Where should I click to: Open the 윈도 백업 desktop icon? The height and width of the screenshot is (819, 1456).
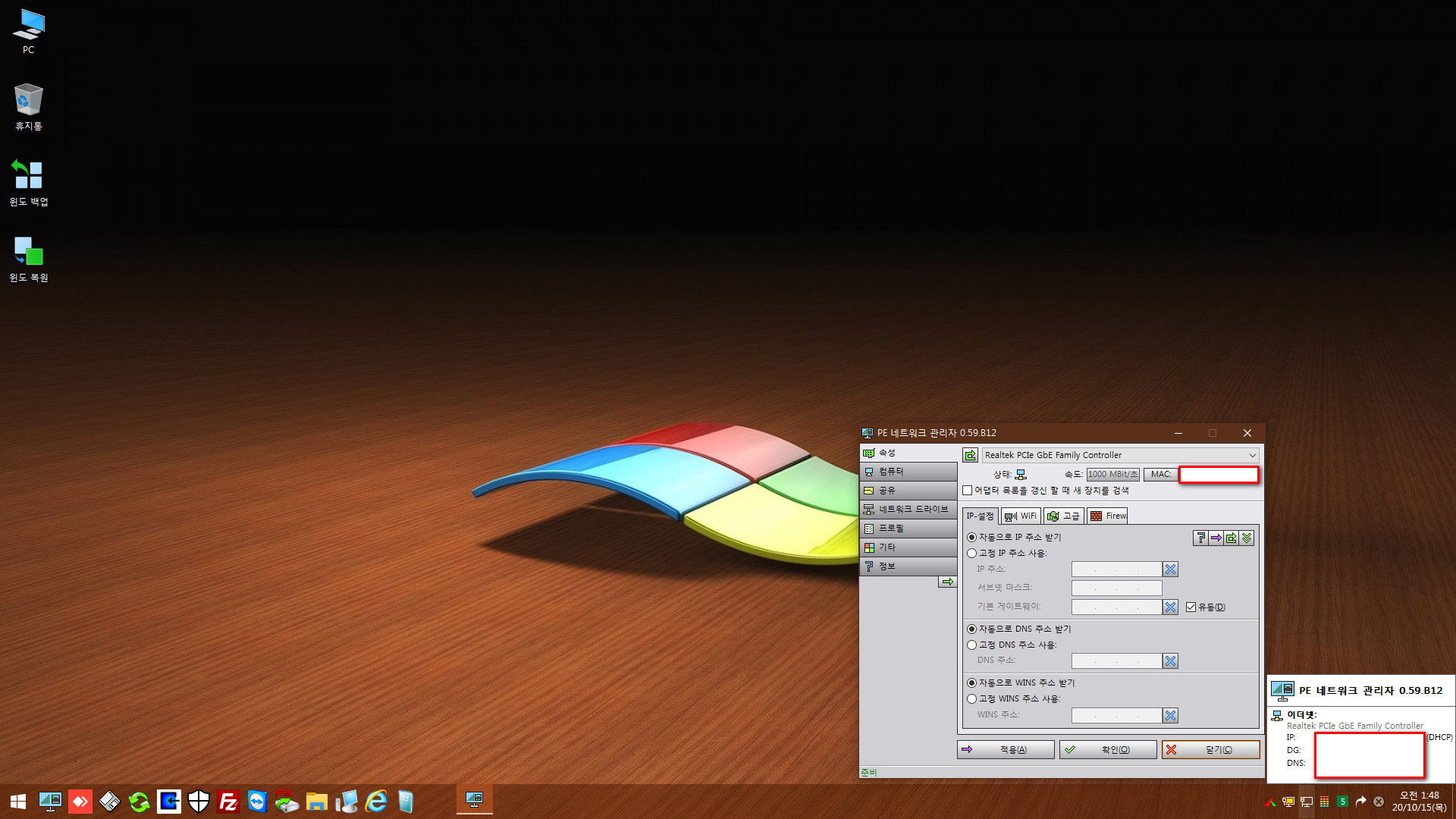pos(29,183)
